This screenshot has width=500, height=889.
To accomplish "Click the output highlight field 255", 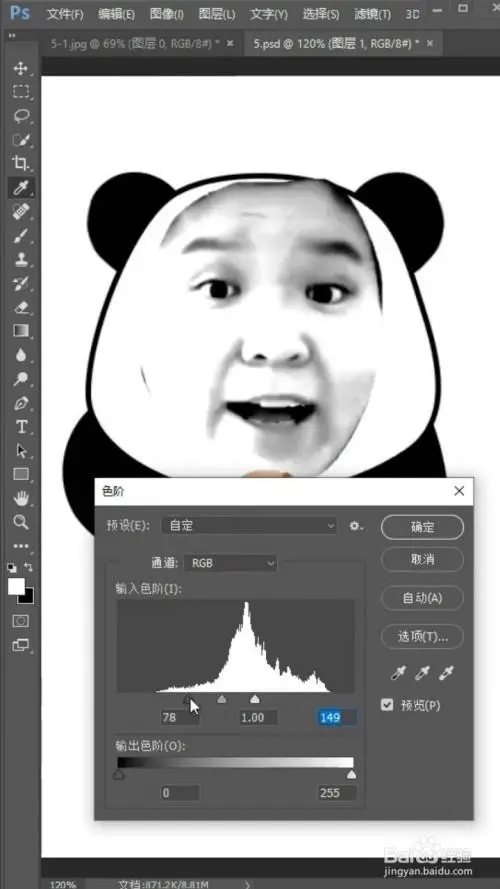I will [x=337, y=793].
